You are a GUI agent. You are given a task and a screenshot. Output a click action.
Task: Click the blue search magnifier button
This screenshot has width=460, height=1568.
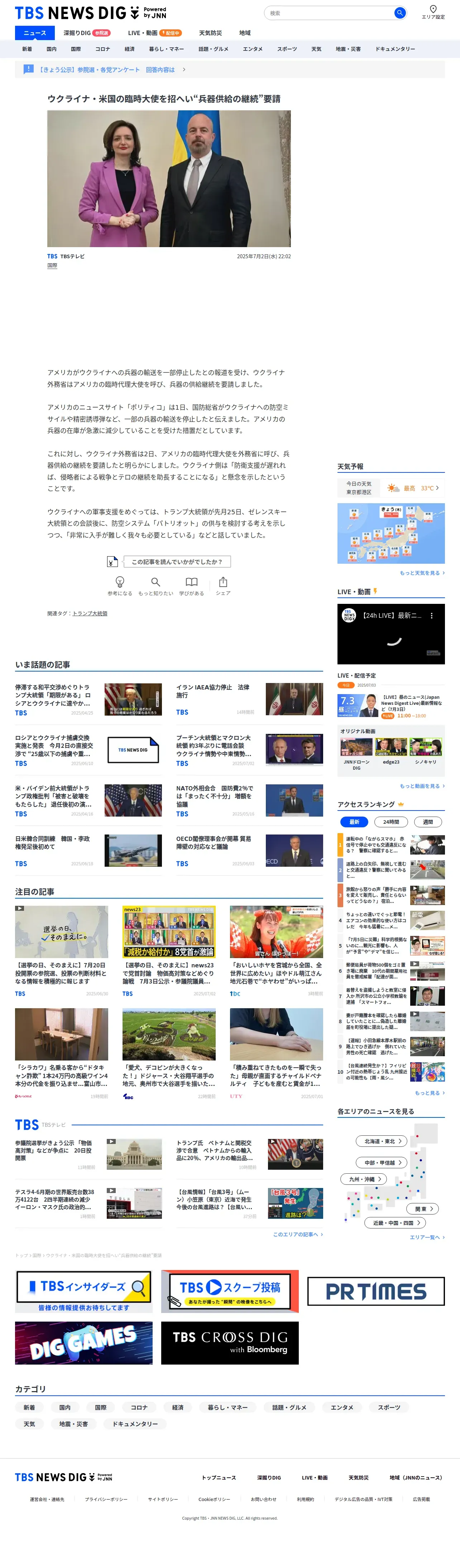tap(399, 13)
